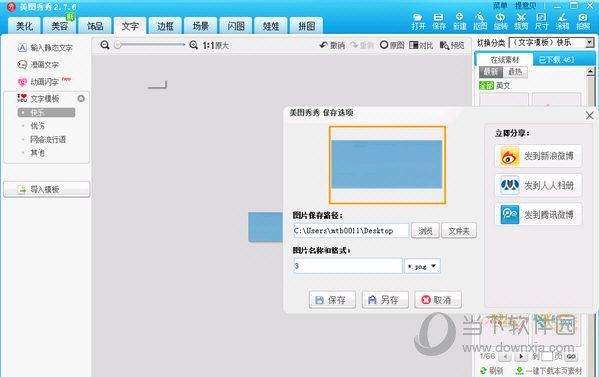Open the 菜单 menu in title bar
The width and height of the screenshot is (599, 377).
500,6
